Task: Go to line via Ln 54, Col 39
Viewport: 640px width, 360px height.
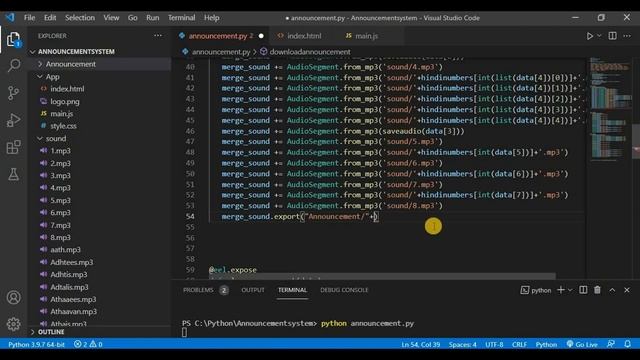Action: (x=420, y=344)
